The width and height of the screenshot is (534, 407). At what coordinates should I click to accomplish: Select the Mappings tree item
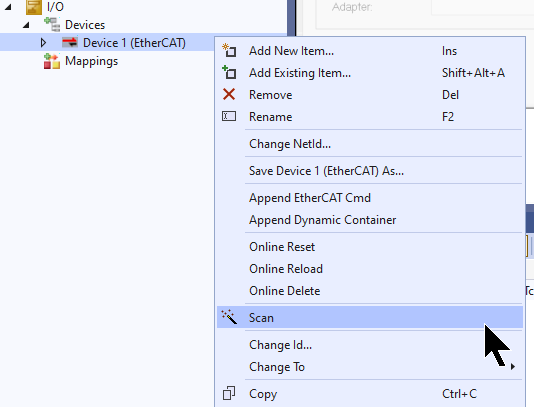click(91, 61)
